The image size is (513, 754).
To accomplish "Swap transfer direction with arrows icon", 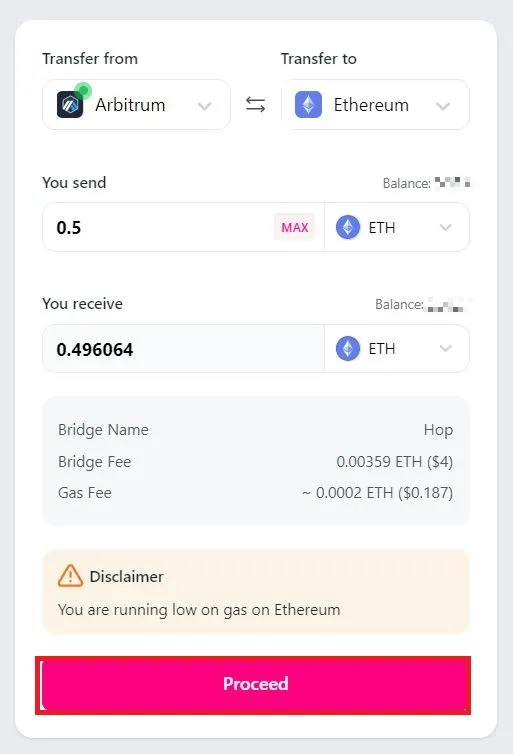I will click(255, 104).
